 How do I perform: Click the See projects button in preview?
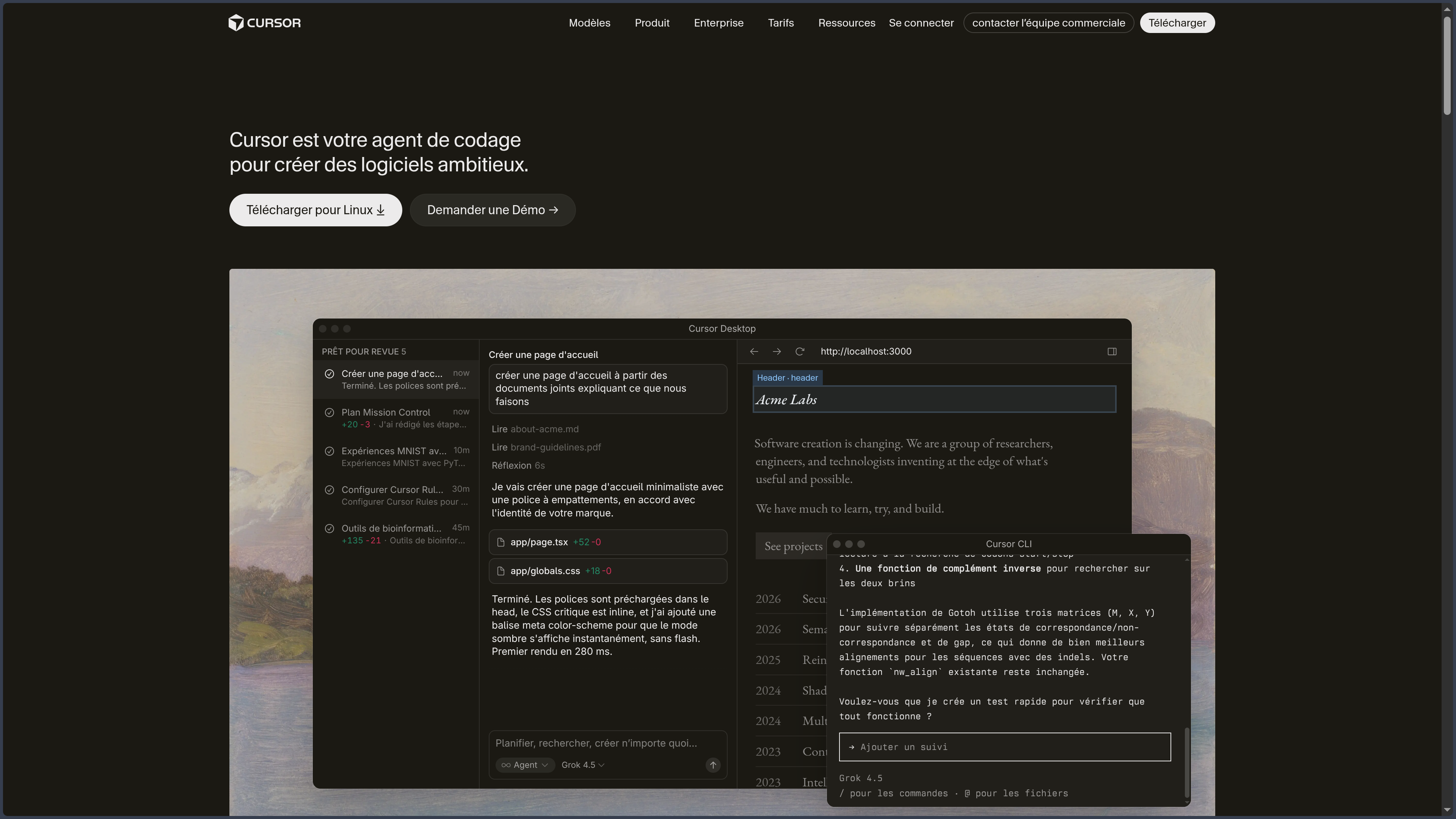[791, 546]
